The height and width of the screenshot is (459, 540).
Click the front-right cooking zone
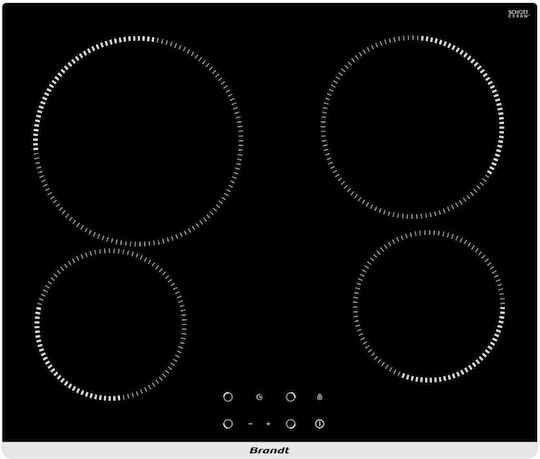tap(429, 306)
